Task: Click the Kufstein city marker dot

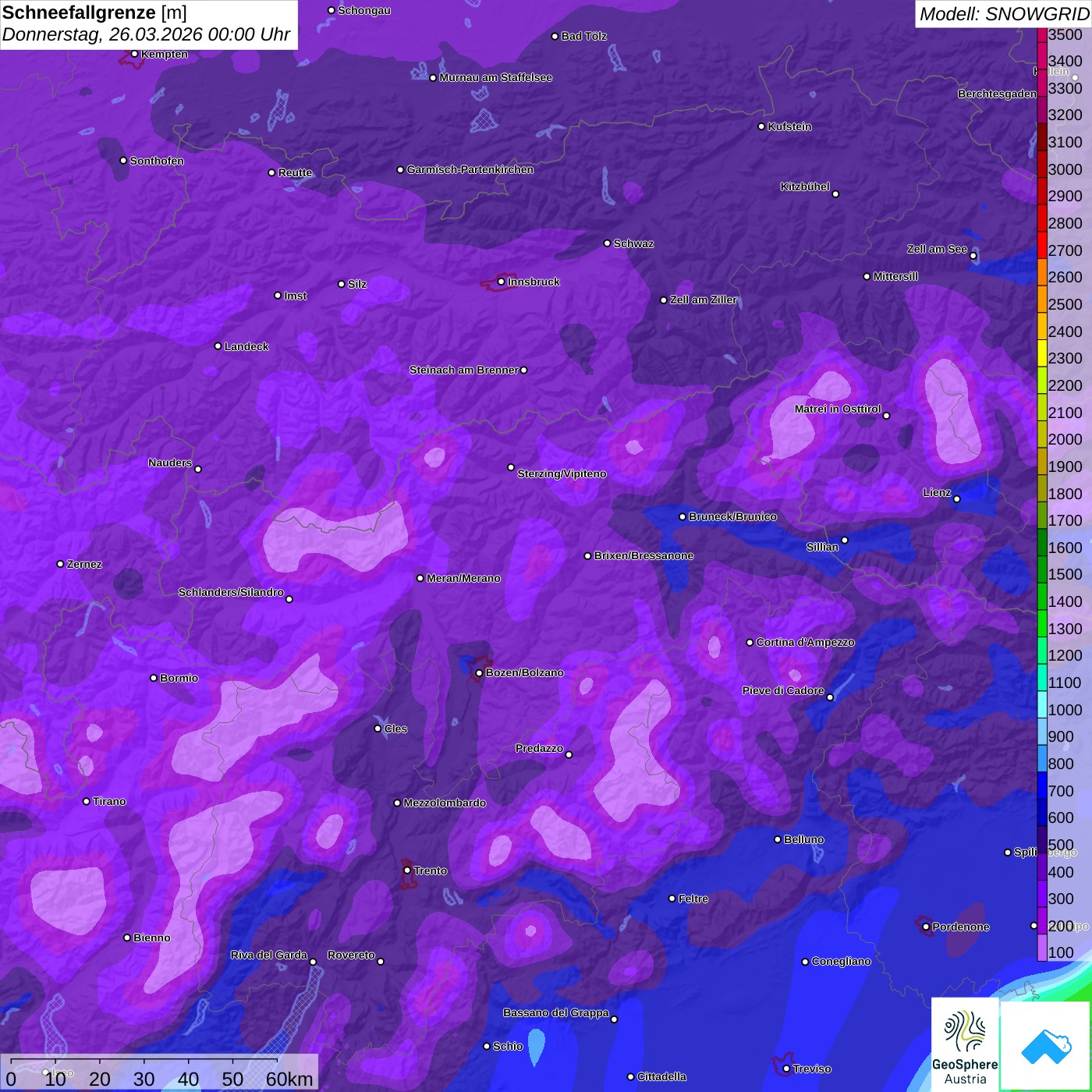Action: 761,126
